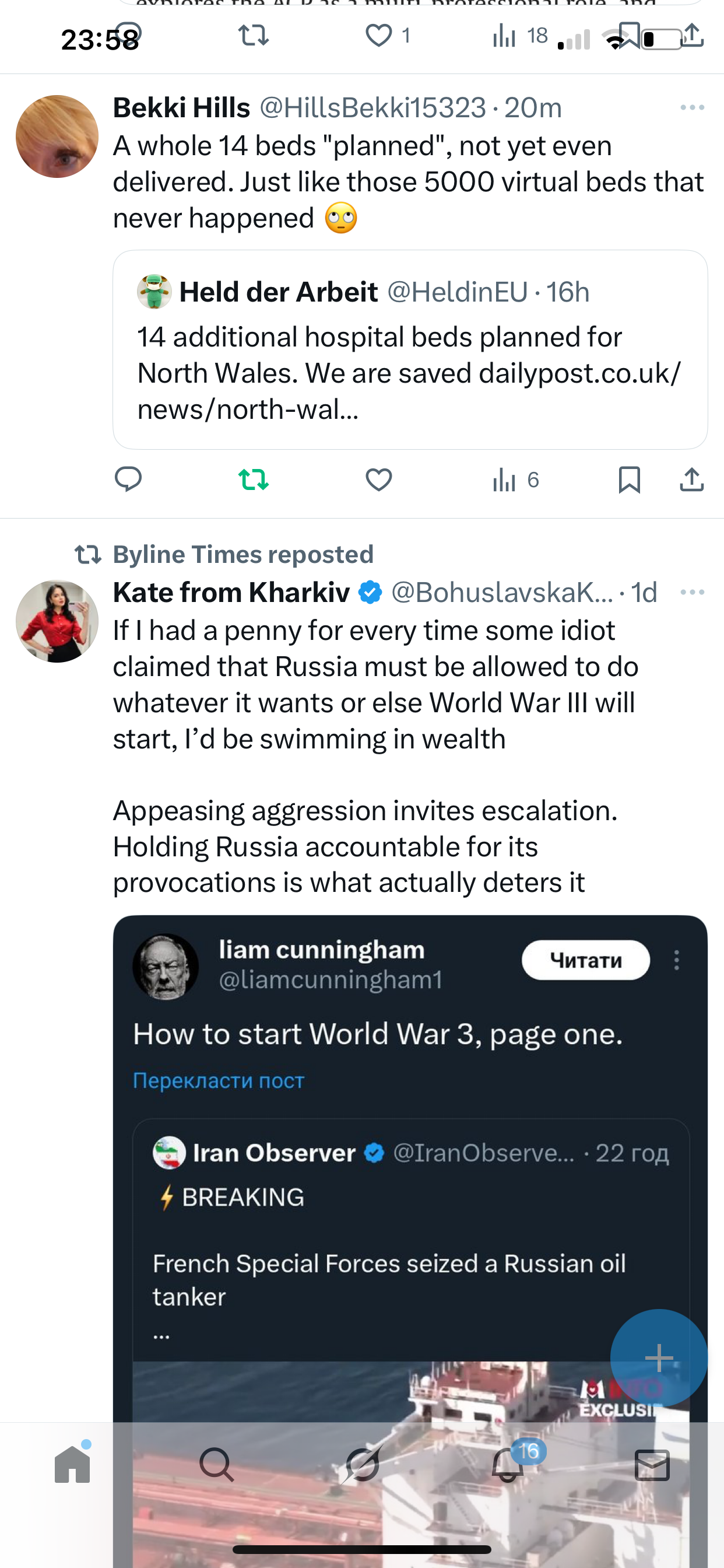
Task: Undo repost on Bekki Hills' tweet
Action: coord(253,480)
